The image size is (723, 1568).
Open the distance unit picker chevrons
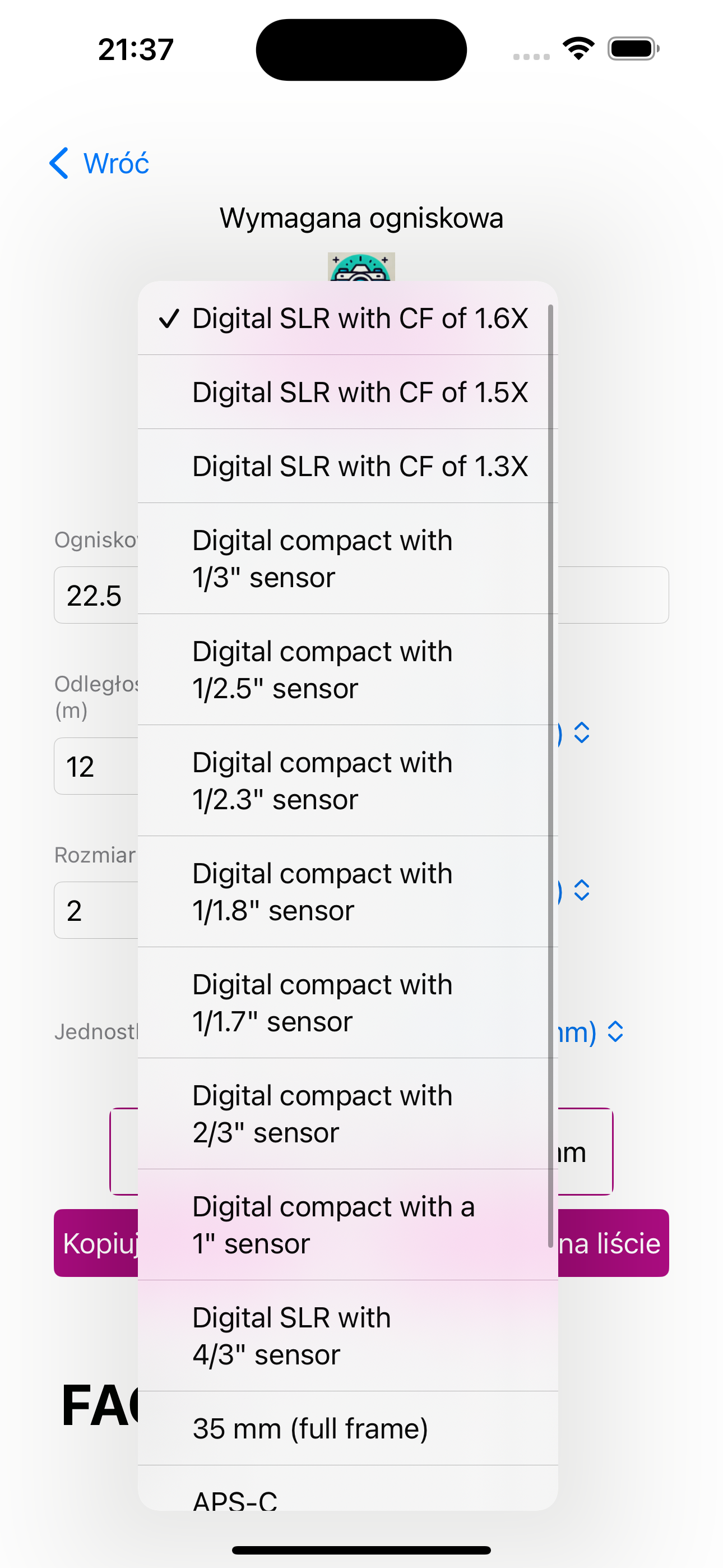[582, 733]
